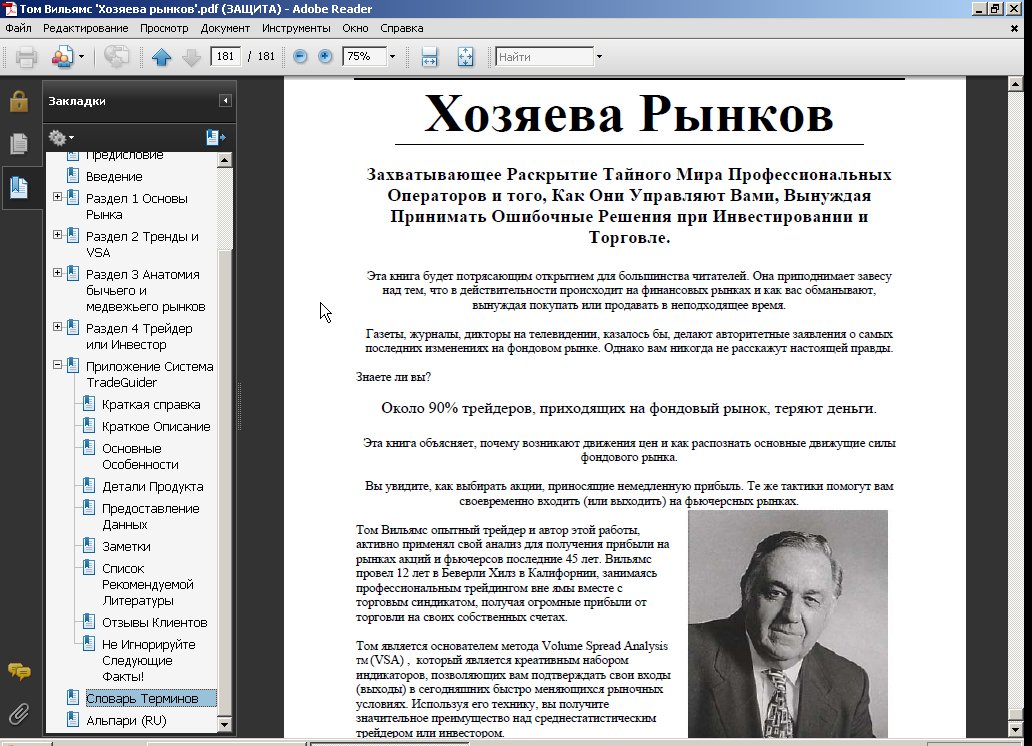Open the Окно menu
This screenshot has height=746, width=1032.
355,28
